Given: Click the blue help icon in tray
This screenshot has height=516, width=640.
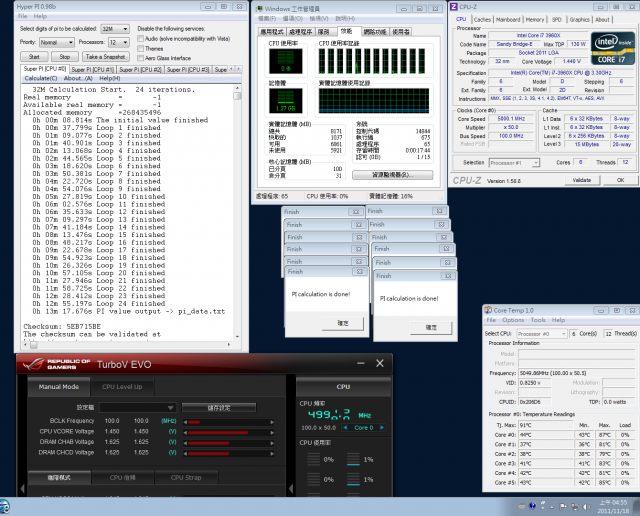Looking at the screenshot, I should click(532, 506).
